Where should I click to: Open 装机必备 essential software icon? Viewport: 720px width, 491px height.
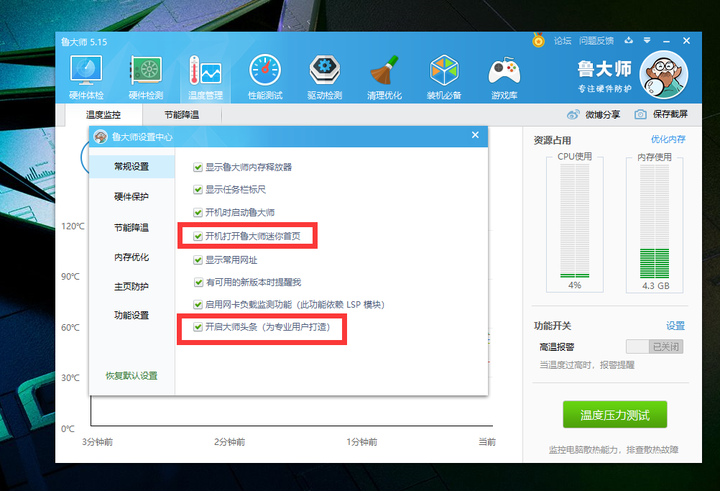pos(444,76)
